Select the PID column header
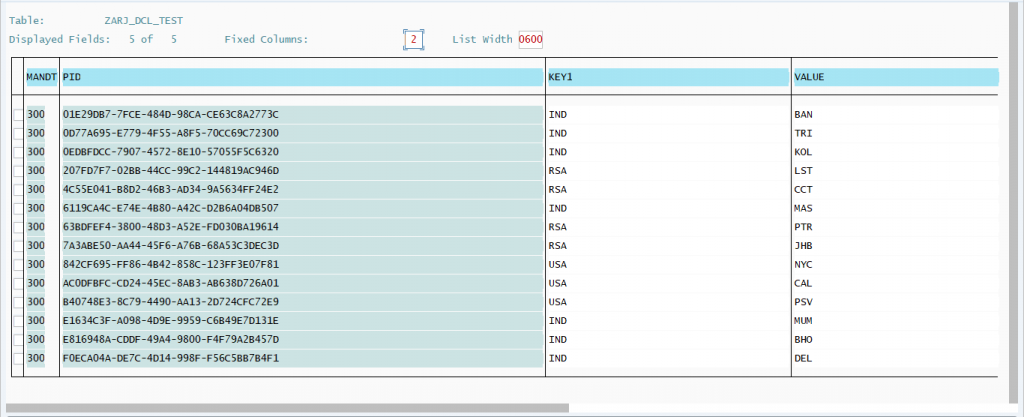This screenshot has height=417, width=1024. pyautogui.click(x=302, y=77)
